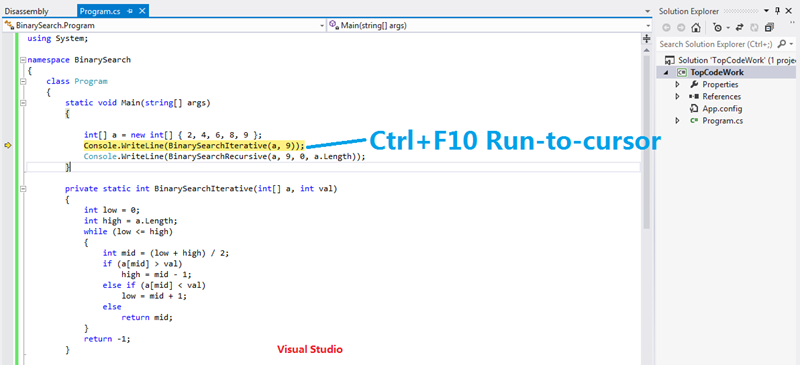
Task: Click the 'int high = a.Length;' line
Action: [131, 221]
